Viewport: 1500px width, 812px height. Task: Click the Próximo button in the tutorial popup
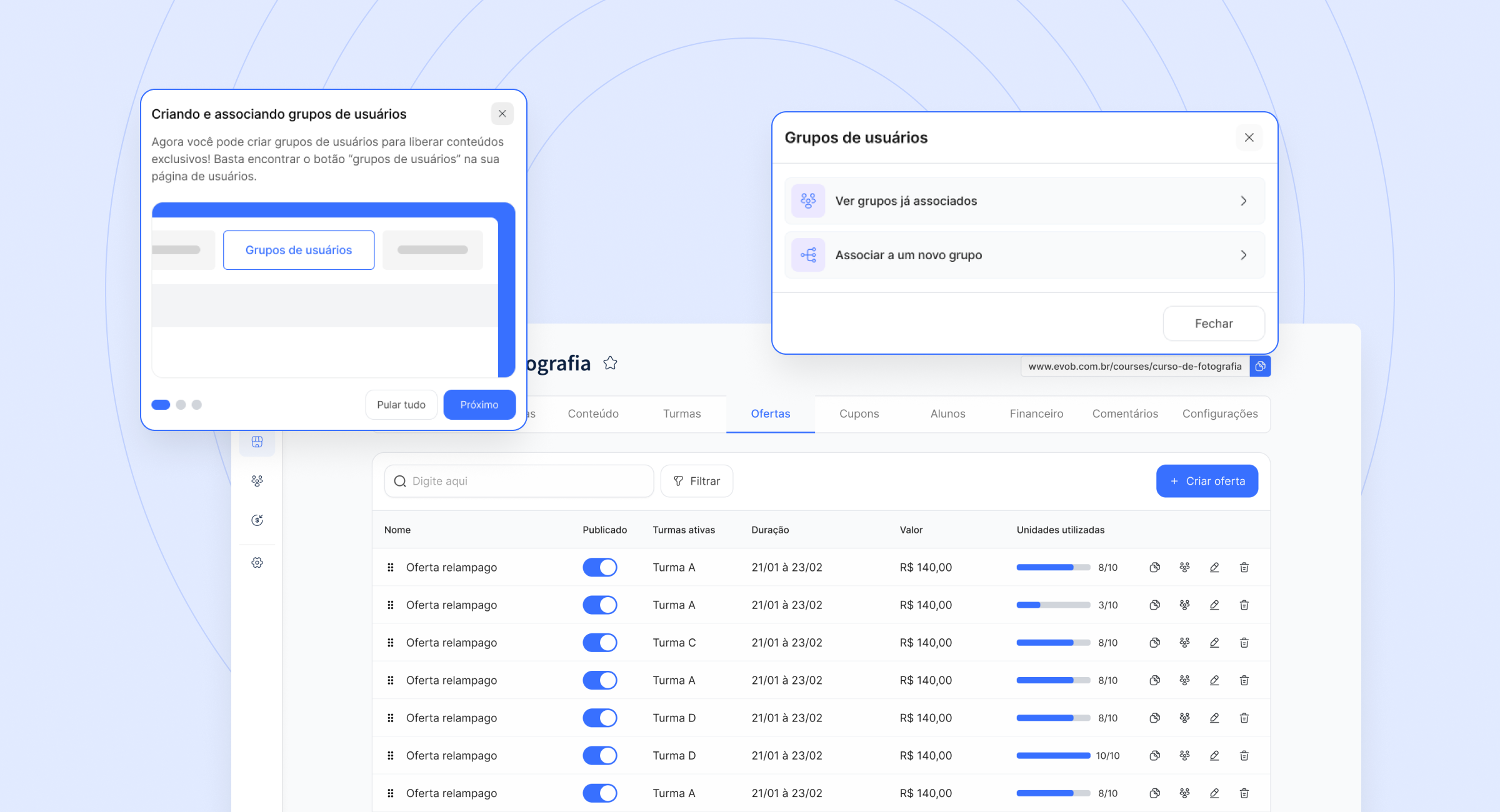click(x=479, y=405)
